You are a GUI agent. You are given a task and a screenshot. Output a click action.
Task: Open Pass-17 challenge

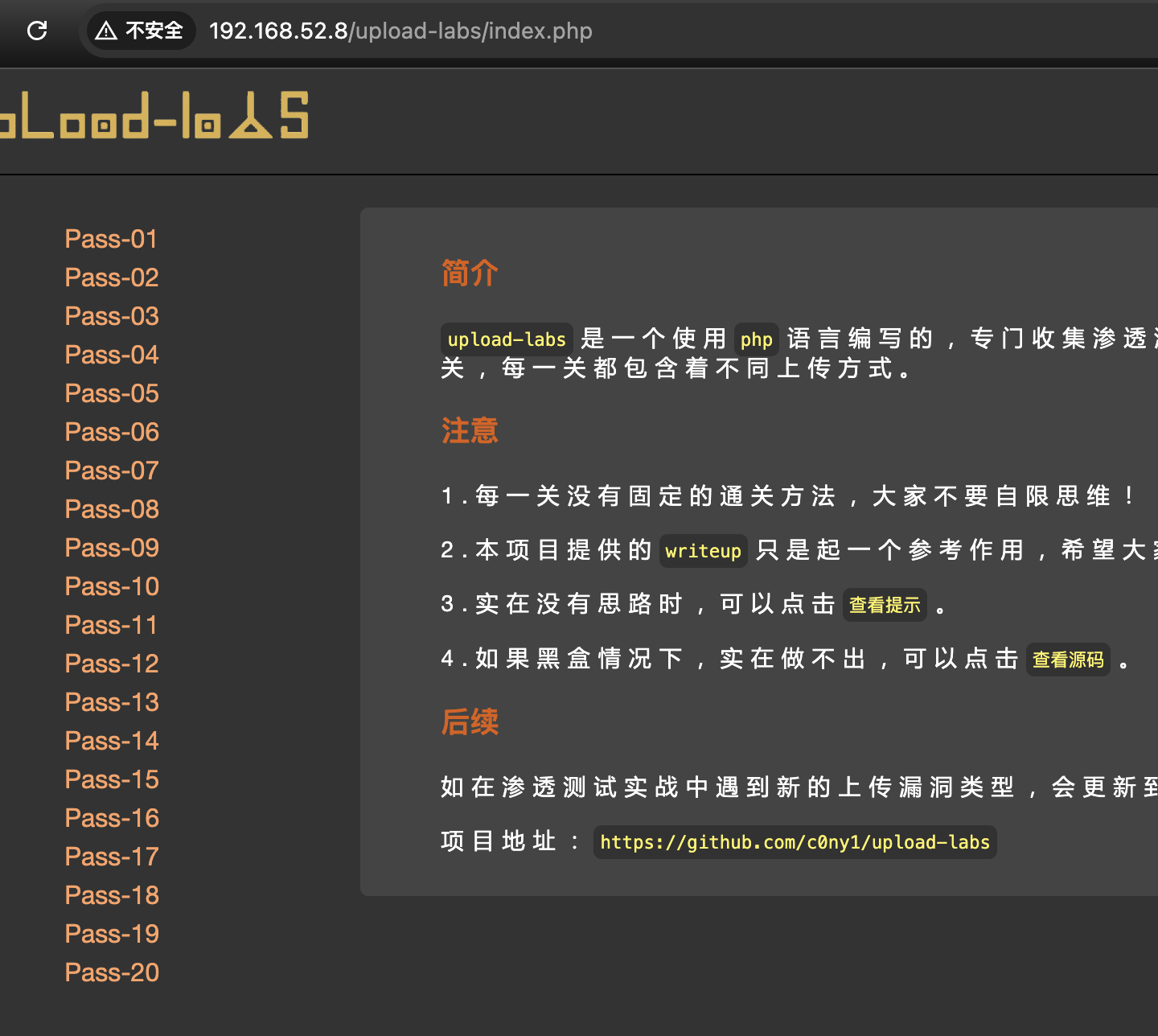(x=112, y=857)
